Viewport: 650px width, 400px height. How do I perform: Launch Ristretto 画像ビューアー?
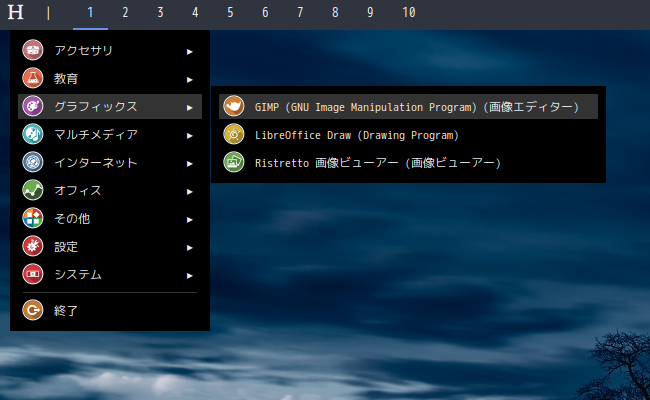click(408, 162)
